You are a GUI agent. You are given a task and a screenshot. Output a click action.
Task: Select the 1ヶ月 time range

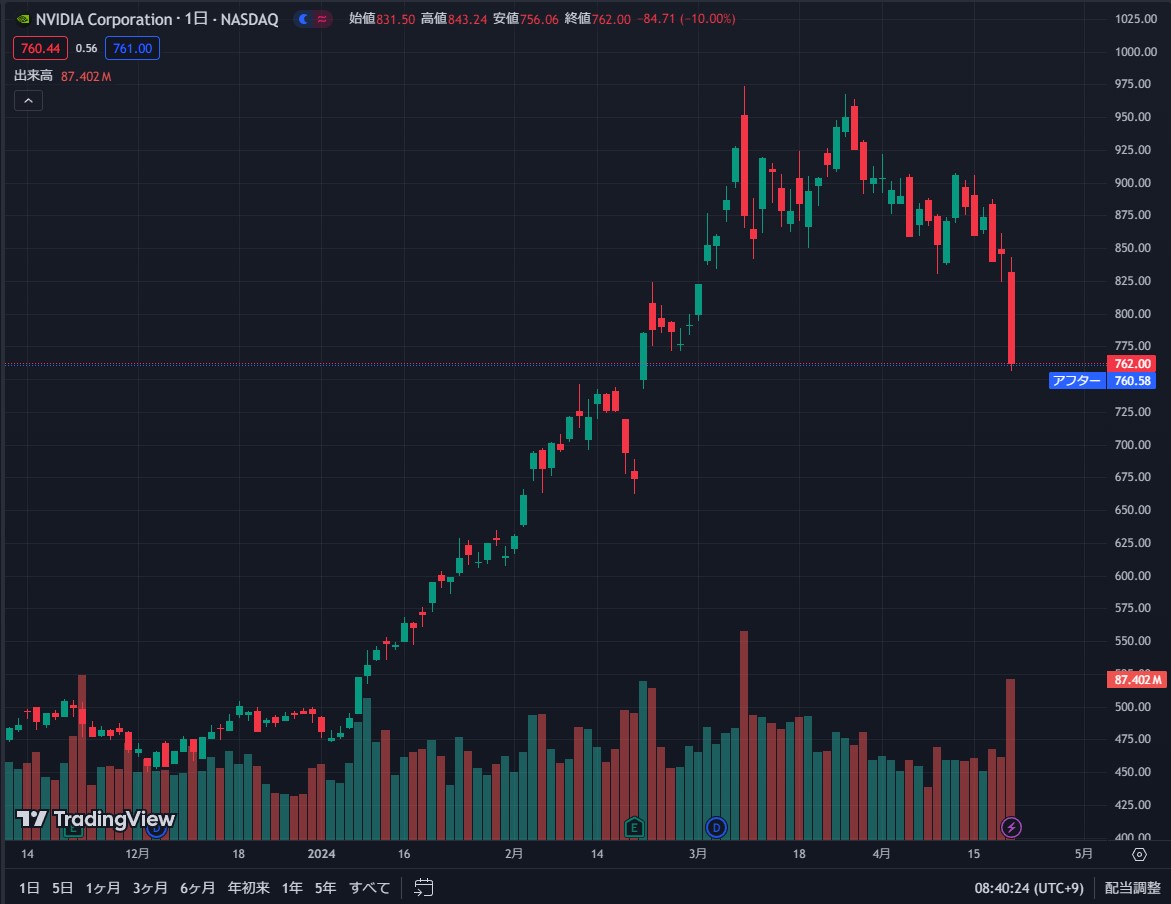(x=102, y=888)
